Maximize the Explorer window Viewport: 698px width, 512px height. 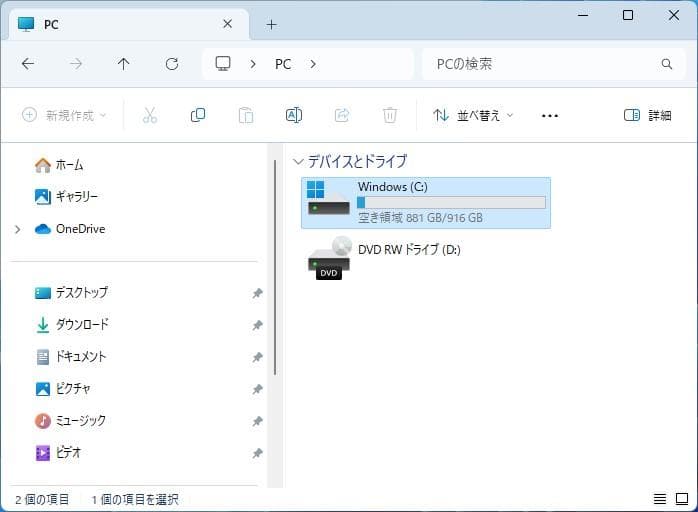coord(628,15)
